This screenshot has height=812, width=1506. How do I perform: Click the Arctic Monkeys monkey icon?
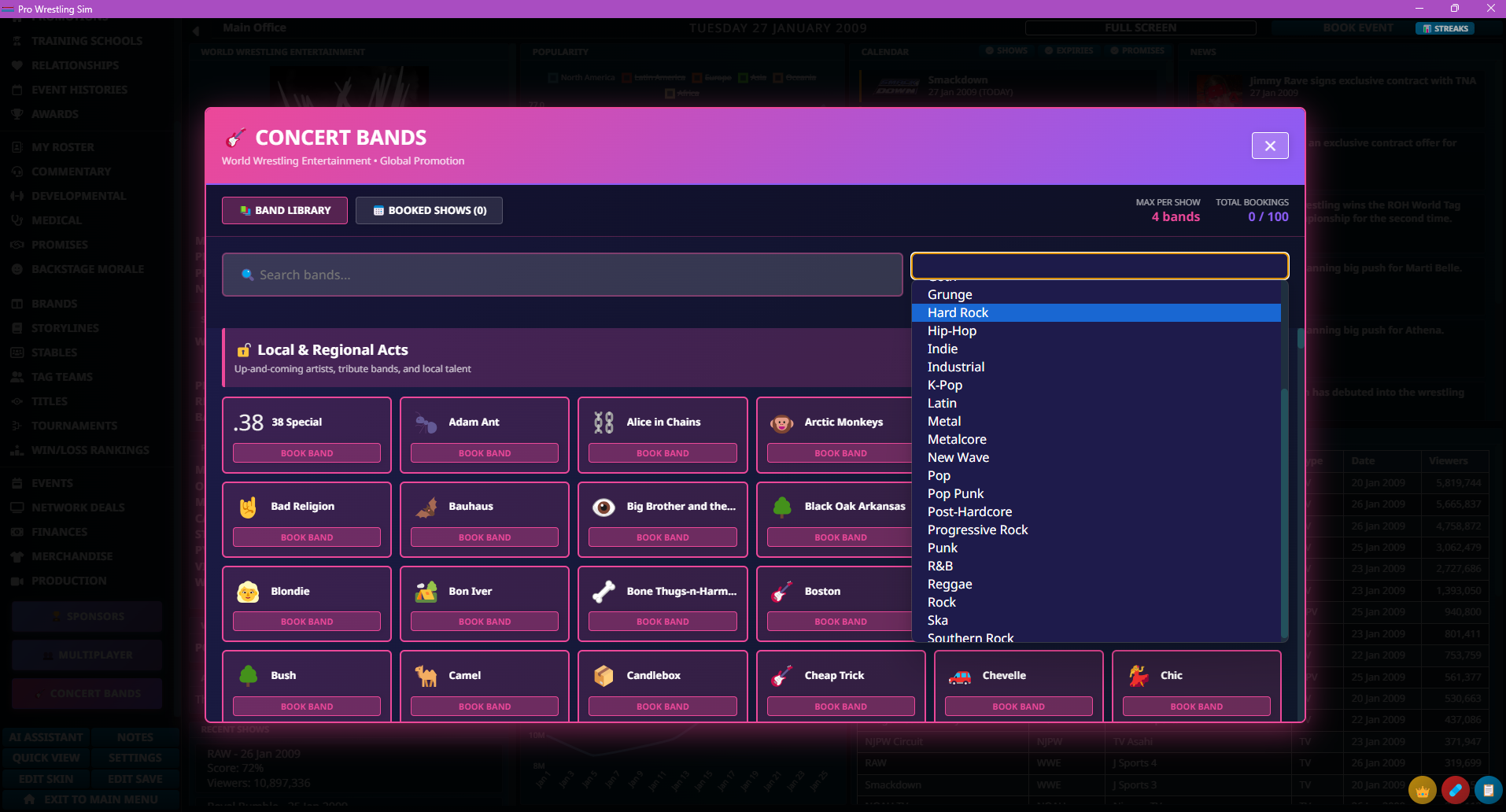[x=781, y=423]
